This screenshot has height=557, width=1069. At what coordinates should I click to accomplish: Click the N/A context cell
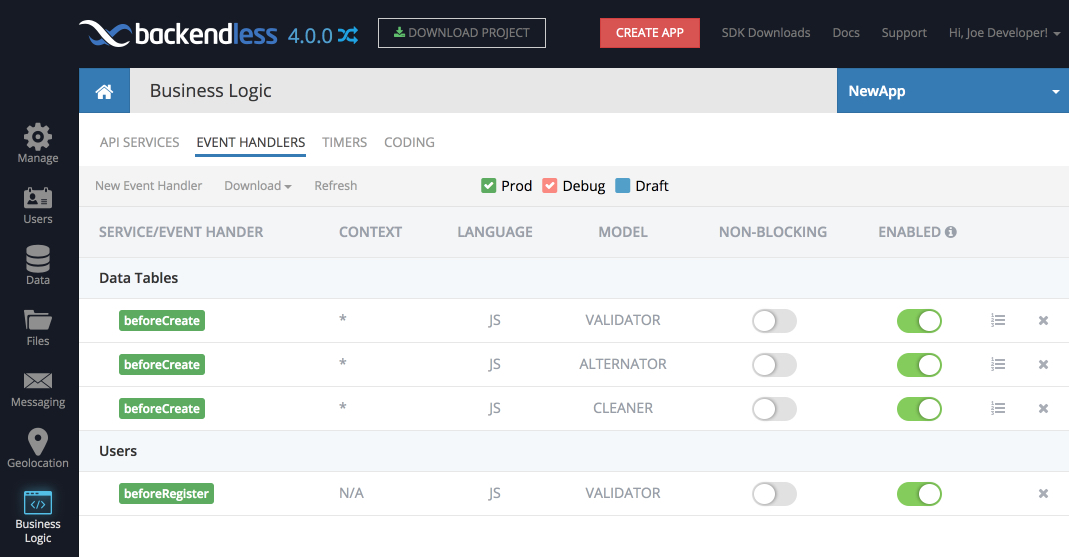(351, 493)
